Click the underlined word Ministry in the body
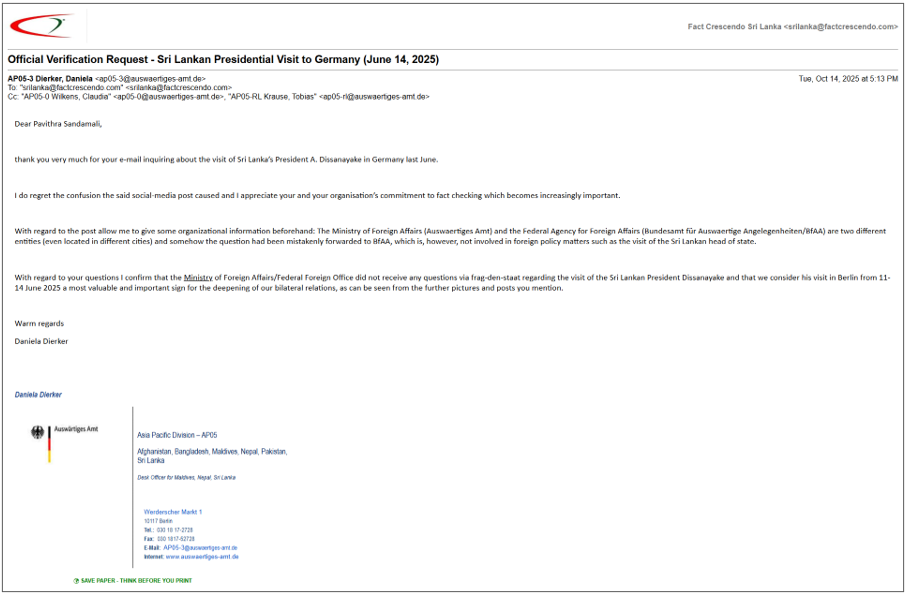The width and height of the screenshot is (906, 593). click(199, 277)
